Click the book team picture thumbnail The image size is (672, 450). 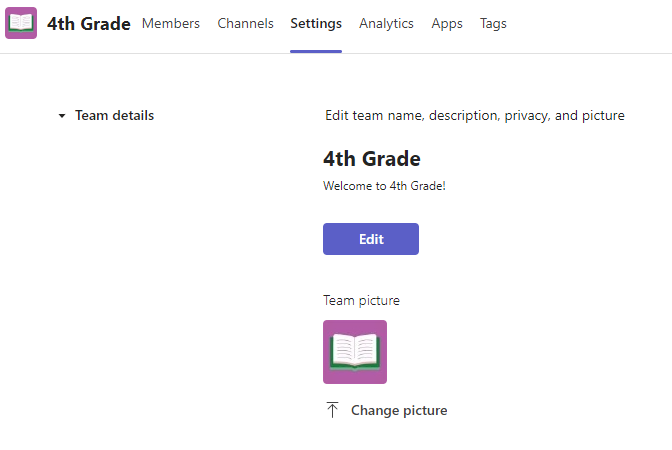[355, 352]
